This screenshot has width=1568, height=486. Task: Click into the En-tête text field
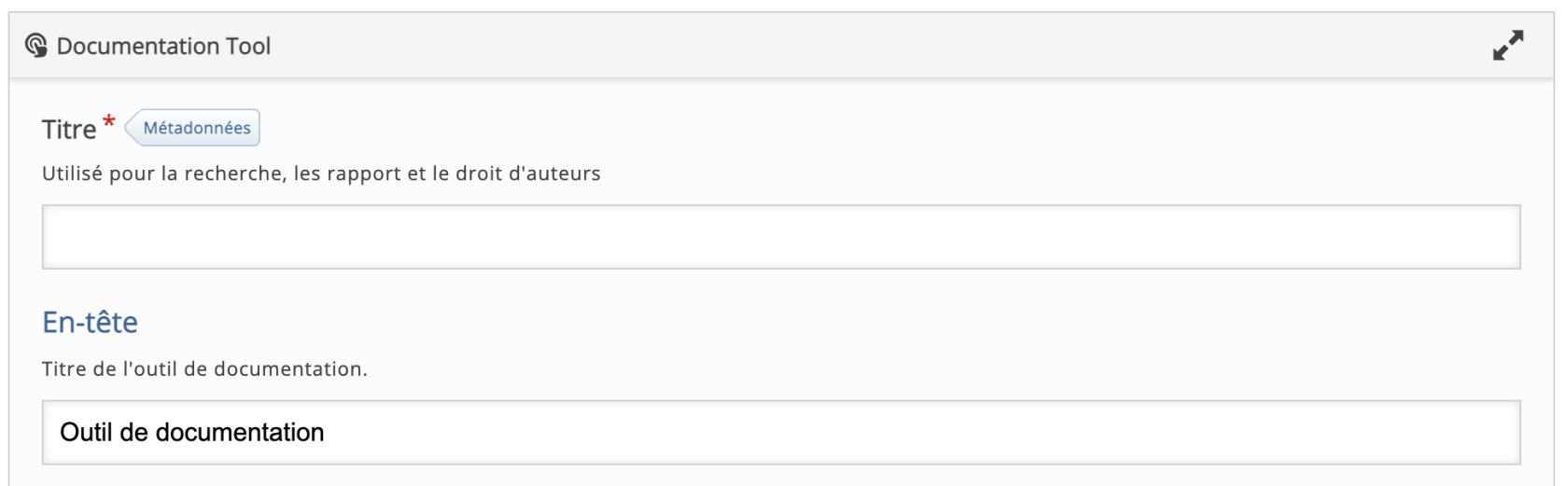(780, 432)
